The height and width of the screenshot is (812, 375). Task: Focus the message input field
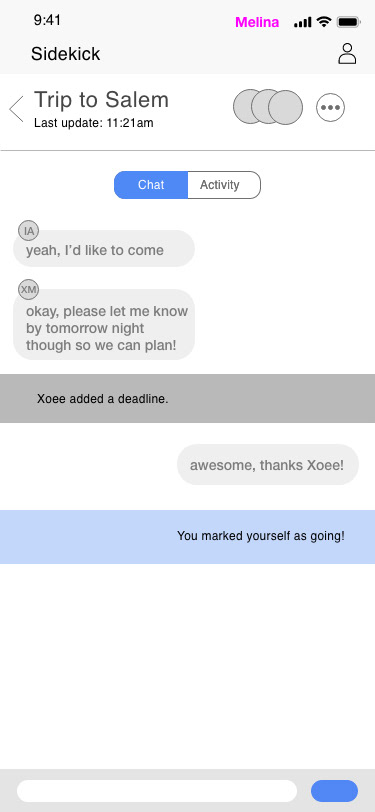[x=157, y=791]
